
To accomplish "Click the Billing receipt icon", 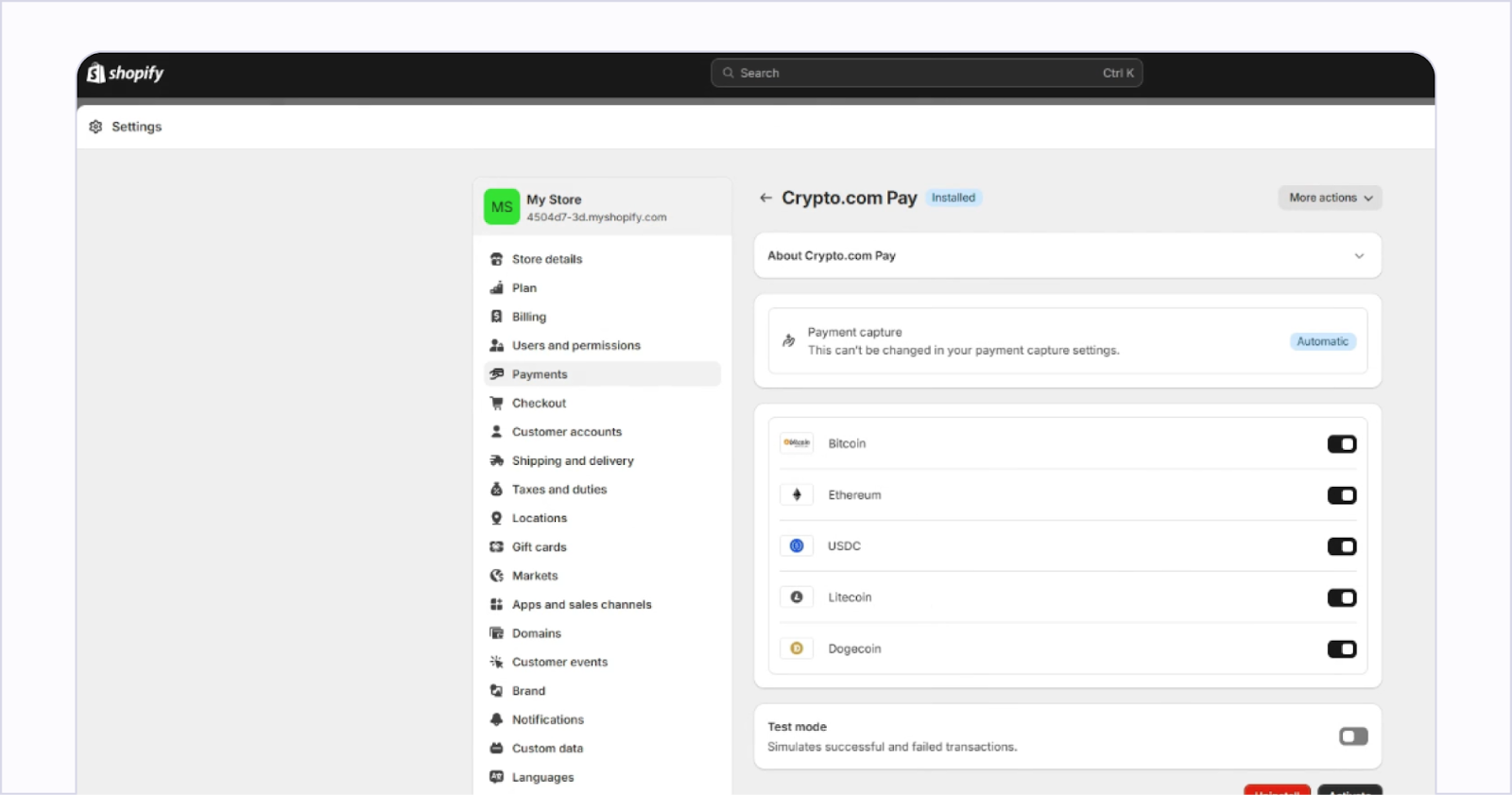I will point(496,317).
